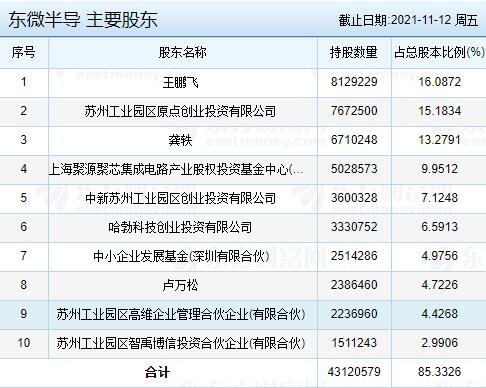Click sequence number '10'
This screenshot has width=486, height=388.
point(24,343)
